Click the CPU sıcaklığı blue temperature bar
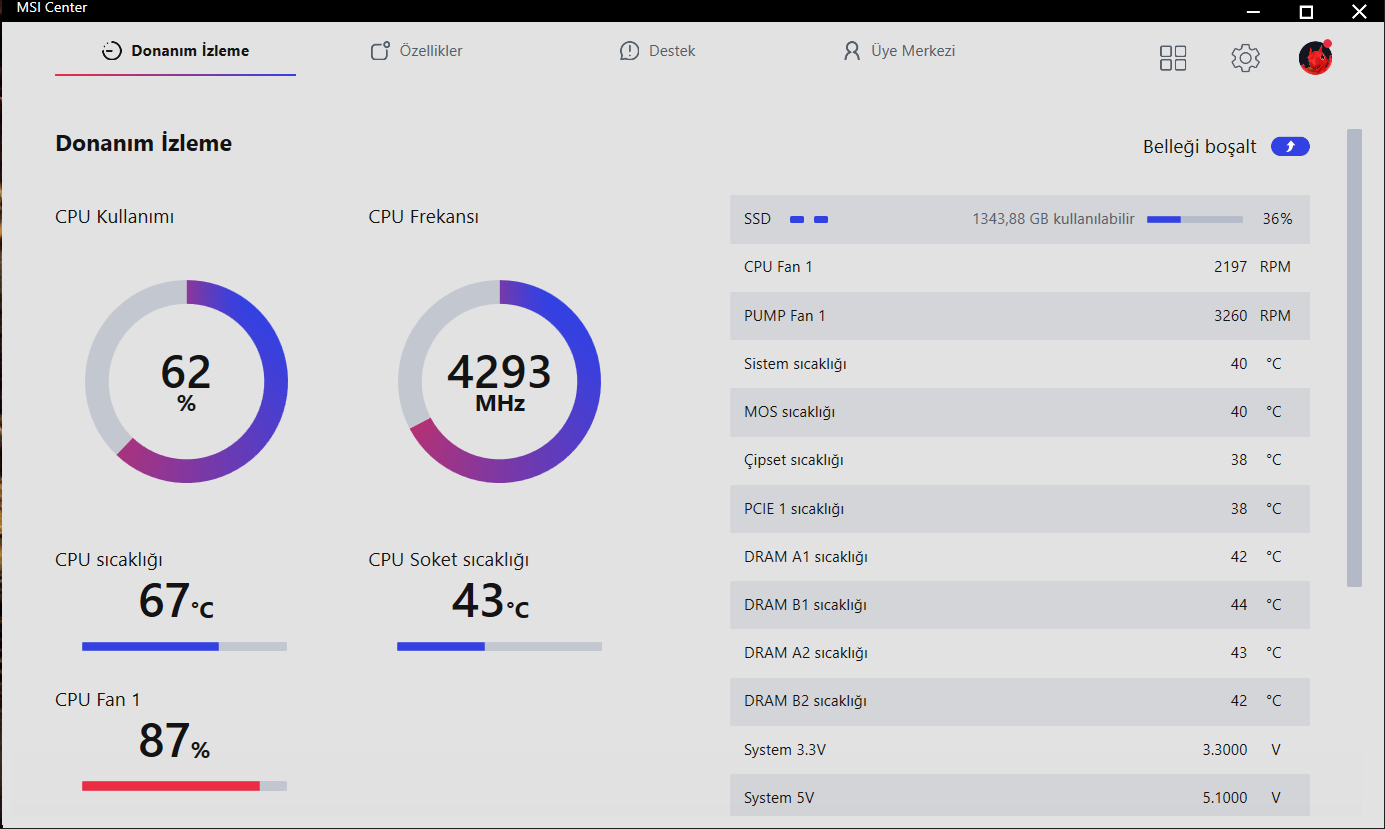Screen dimensions: 1385x829 [184, 646]
